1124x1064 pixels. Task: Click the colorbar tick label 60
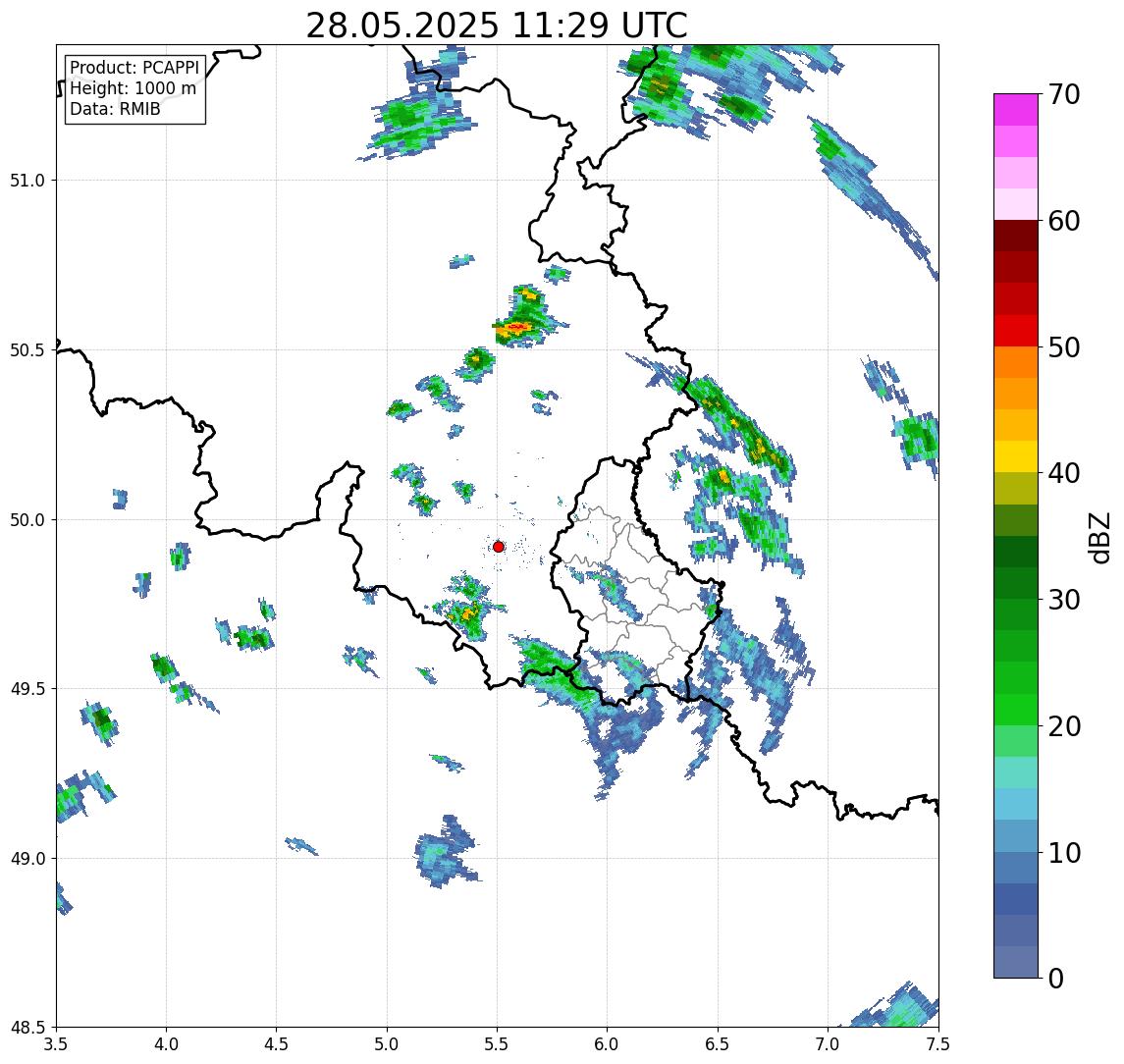click(x=1064, y=221)
